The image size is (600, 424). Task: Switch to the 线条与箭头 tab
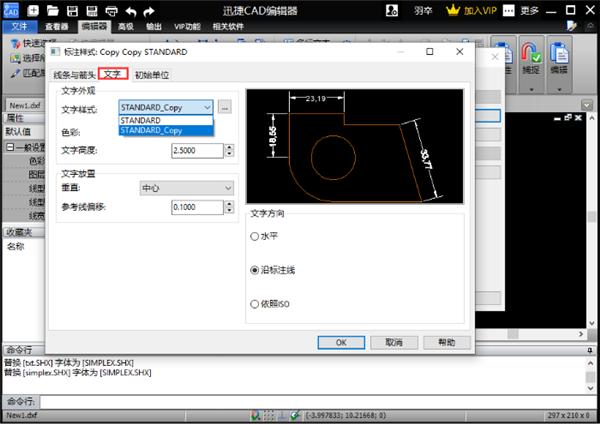pos(74,75)
